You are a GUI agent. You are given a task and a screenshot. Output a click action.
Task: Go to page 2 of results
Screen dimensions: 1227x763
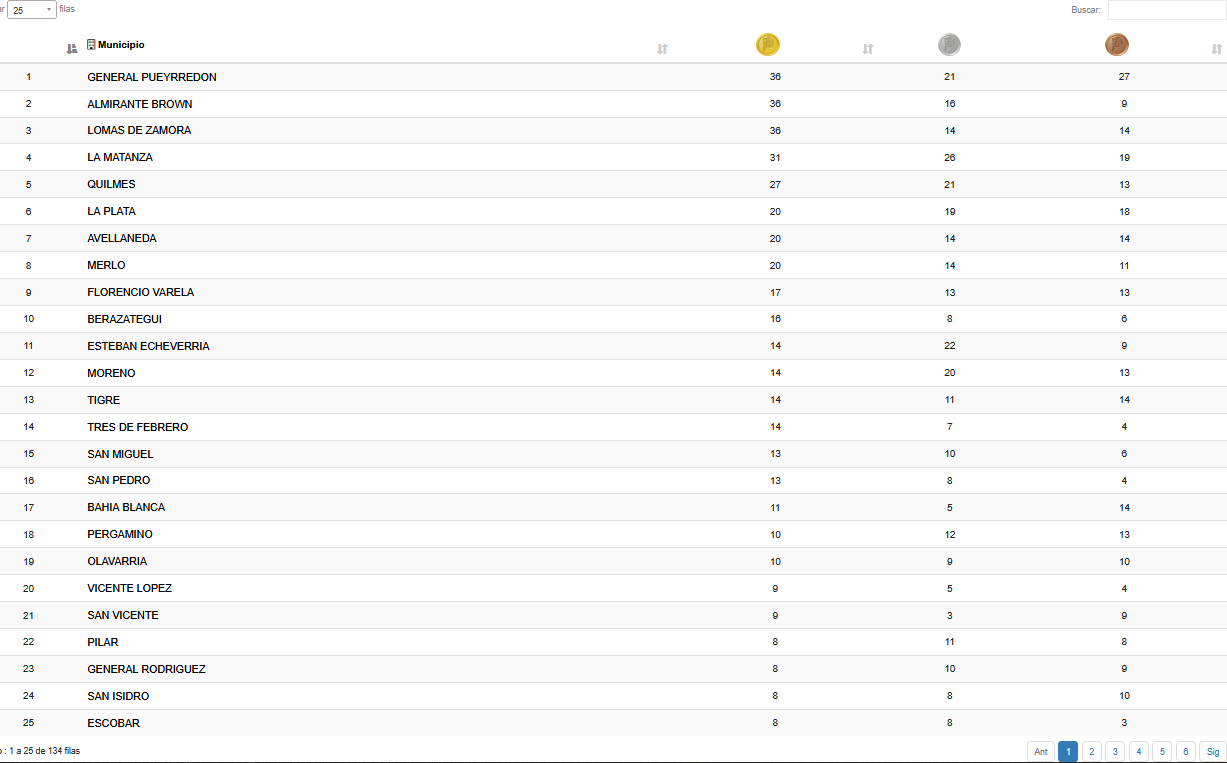1092,752
